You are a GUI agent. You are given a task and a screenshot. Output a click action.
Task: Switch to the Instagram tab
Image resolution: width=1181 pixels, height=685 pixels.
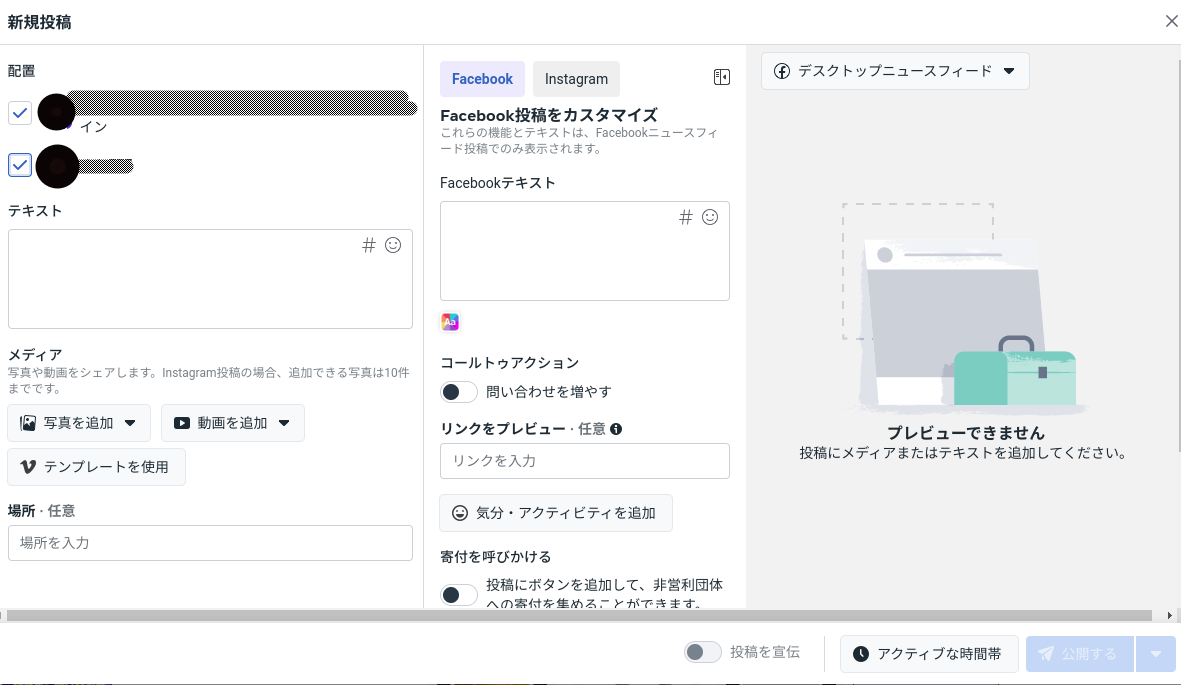click(x=576, y=79)
